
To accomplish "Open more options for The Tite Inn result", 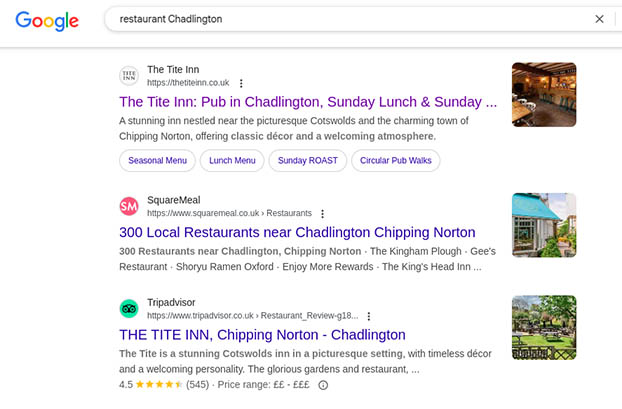I will click(241, 83).
